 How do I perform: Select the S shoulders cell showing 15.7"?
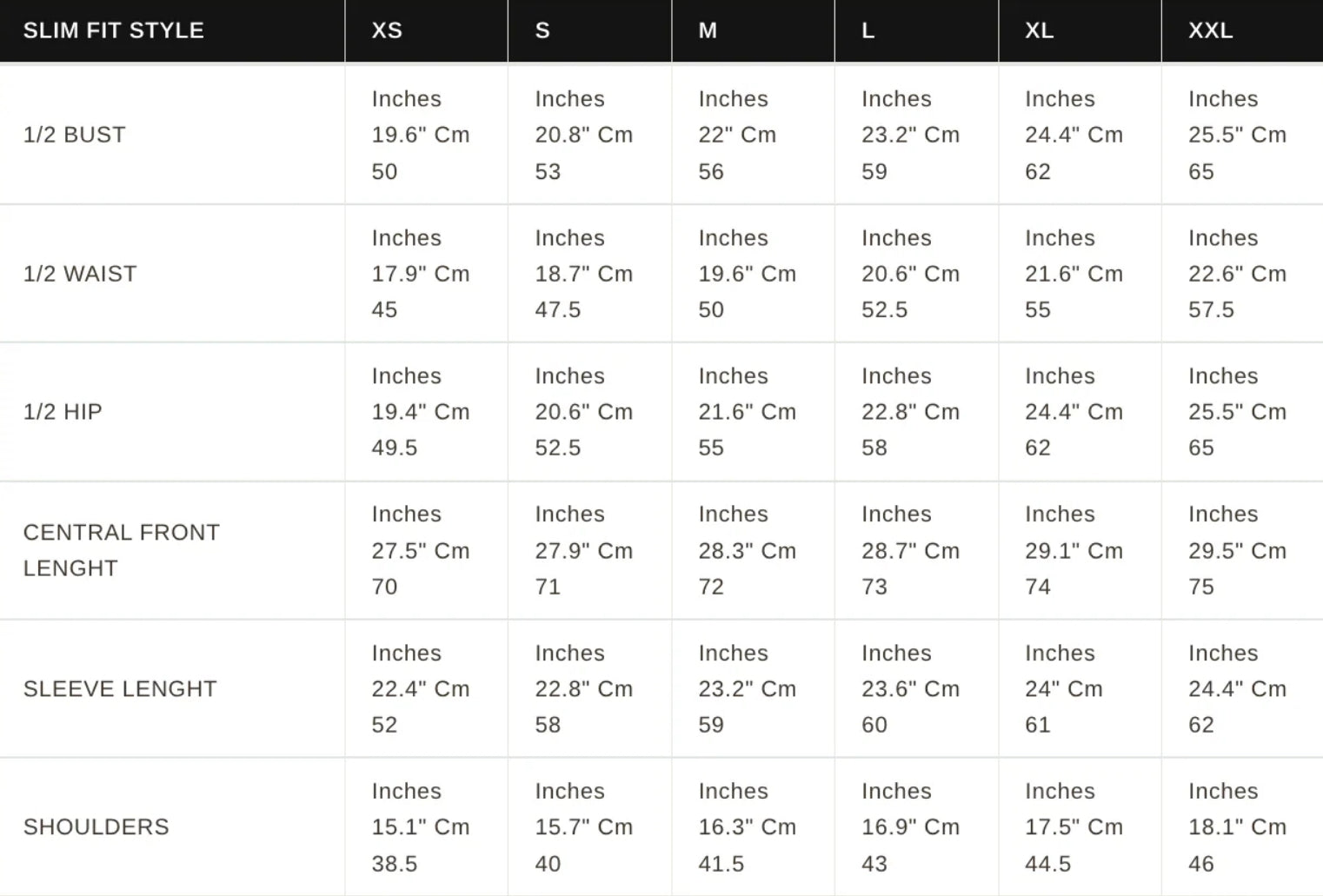pos(583,827)
